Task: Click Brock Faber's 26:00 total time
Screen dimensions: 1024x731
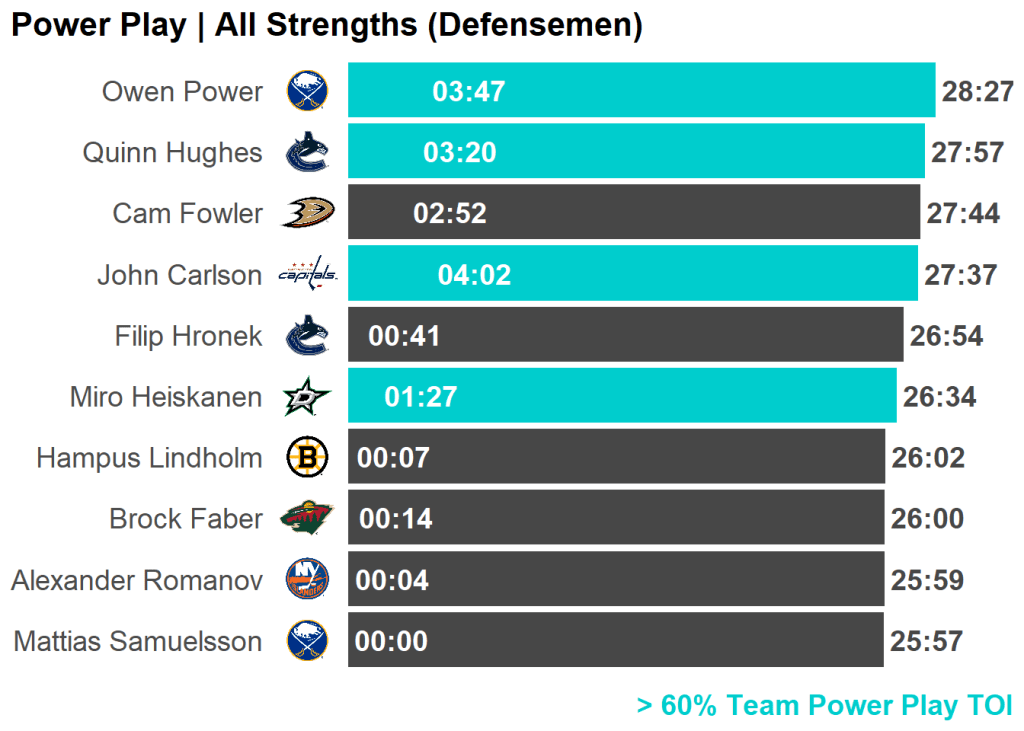Action: [x=927, y=519]
